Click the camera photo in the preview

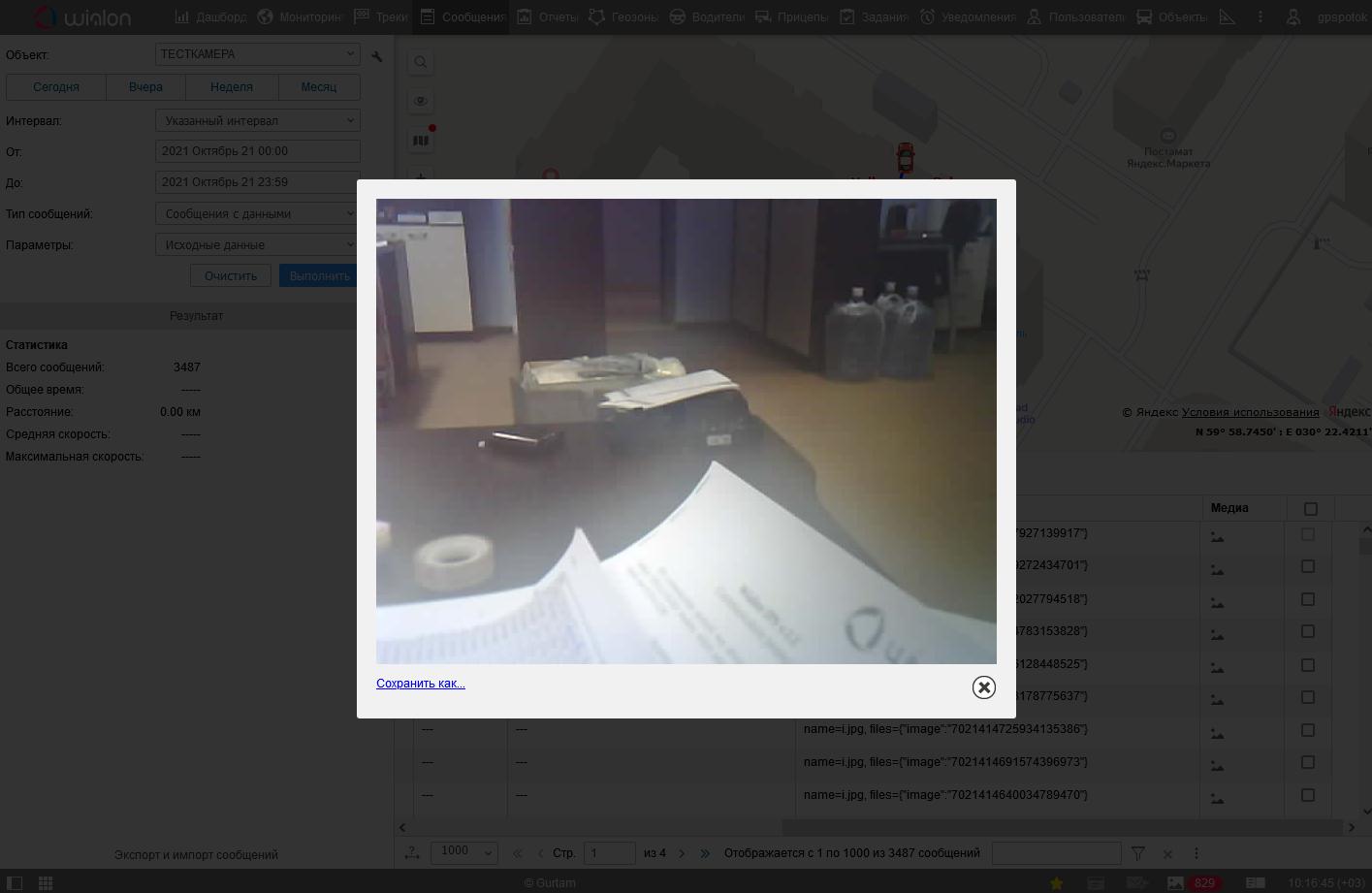(686, 431)
